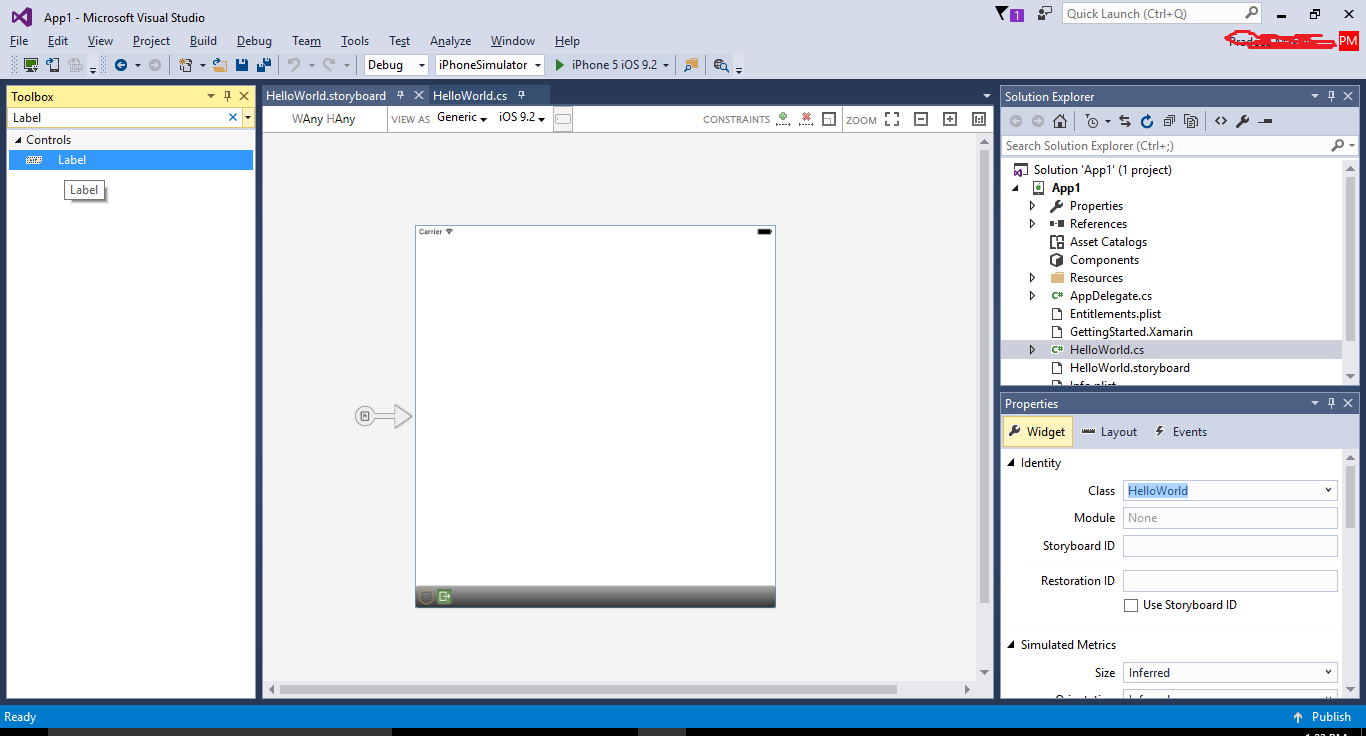Click the Storyboard ID input field

tap(1230, 546)
